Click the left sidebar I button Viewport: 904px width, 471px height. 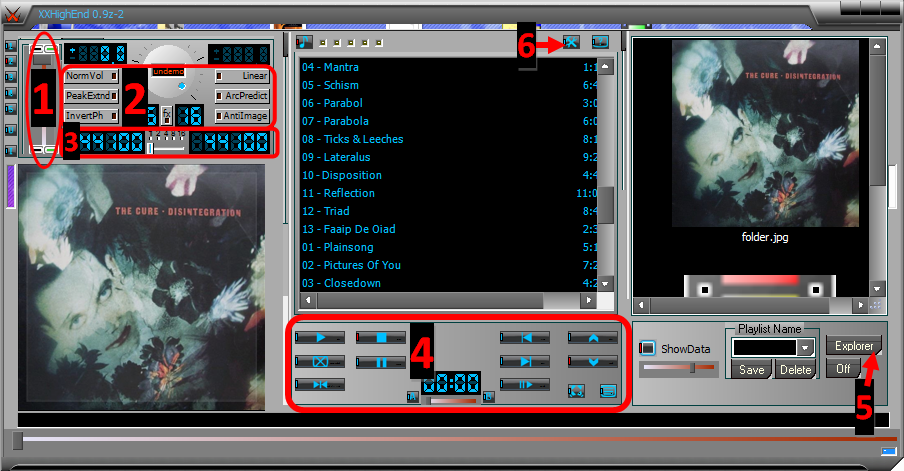[x=10, y=150]
